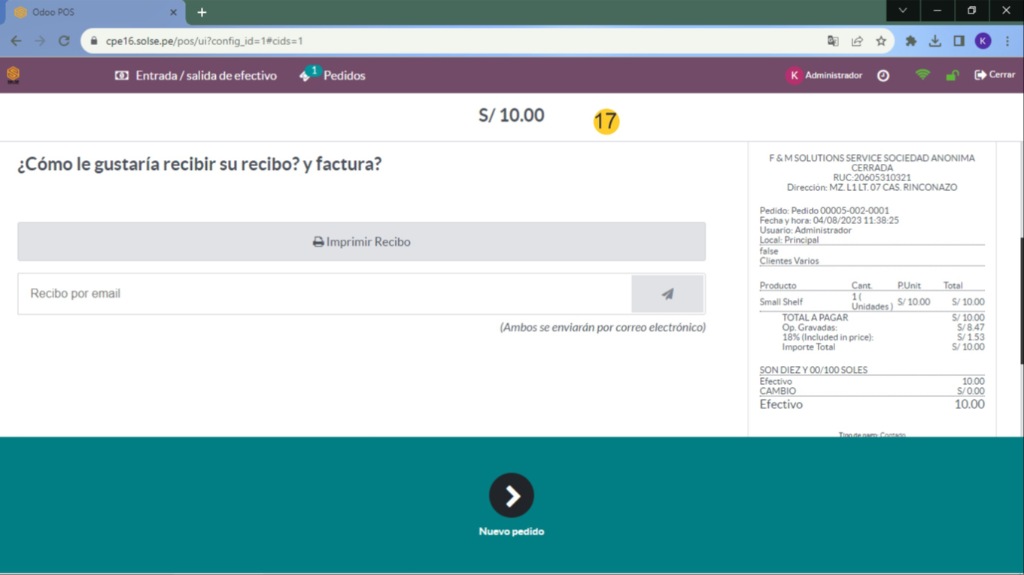Open Entrada / salida de efectivo

coord(195,75)
